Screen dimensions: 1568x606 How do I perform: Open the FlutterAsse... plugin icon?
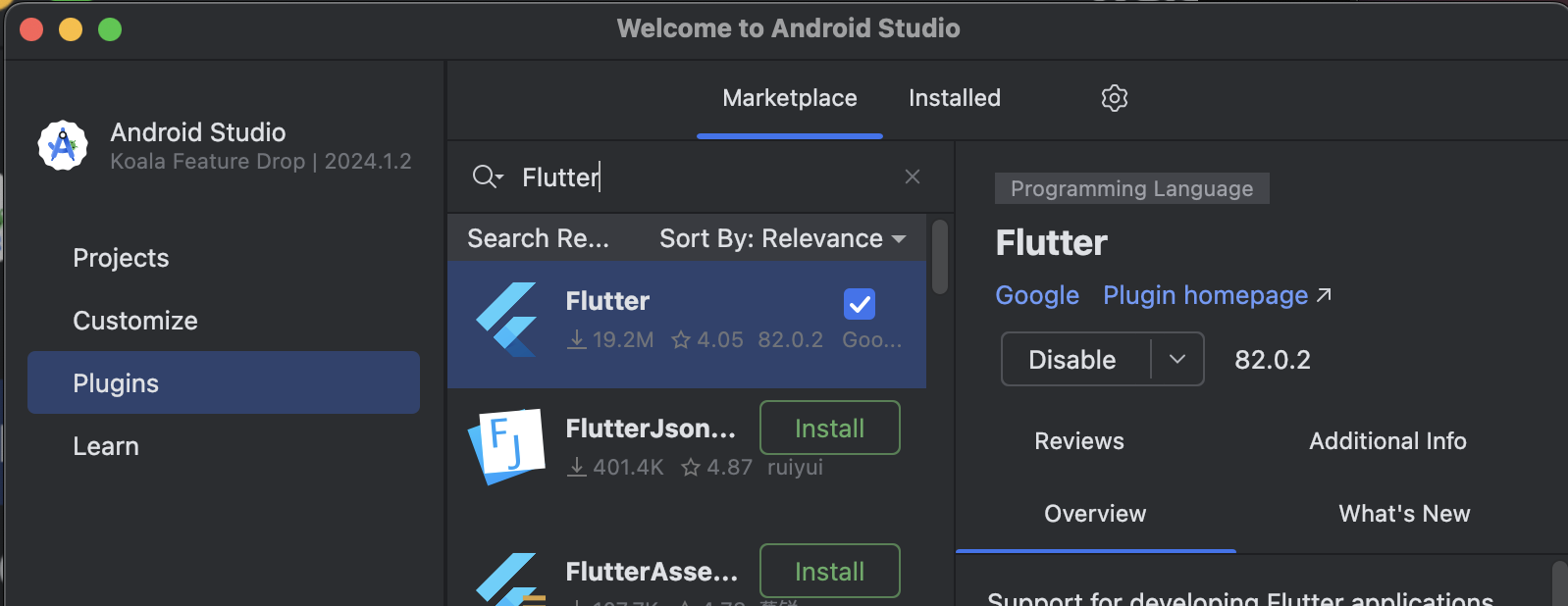(510, 579)
